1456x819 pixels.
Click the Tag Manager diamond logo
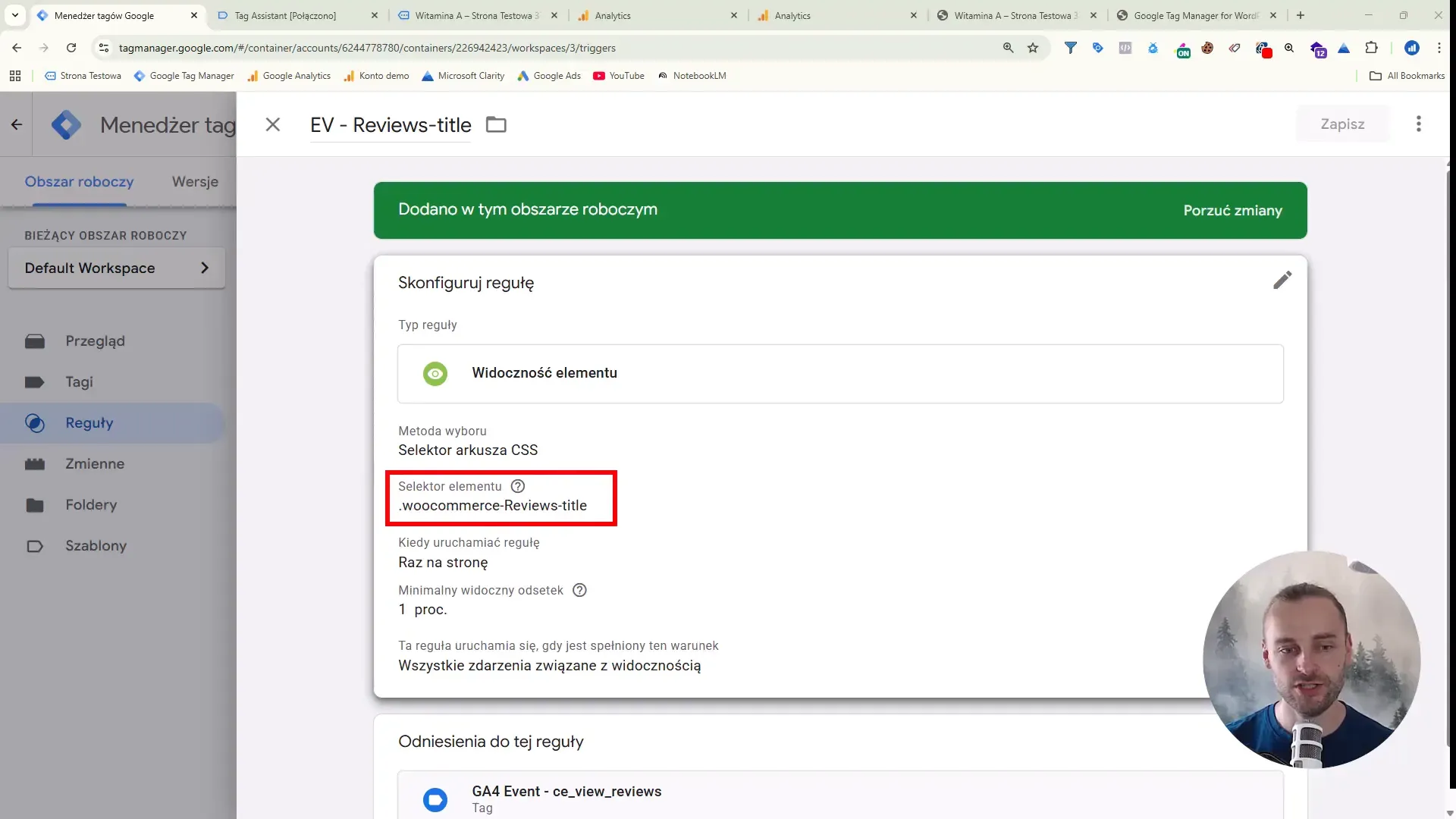(x=66, y=124)
